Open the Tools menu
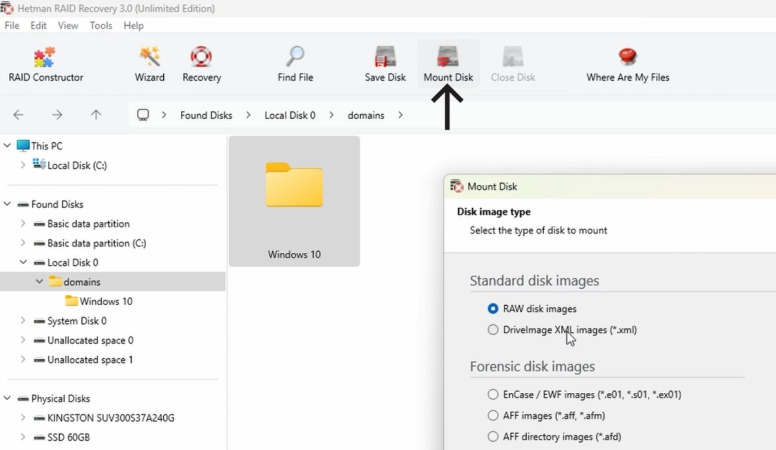 coord(101,26)
